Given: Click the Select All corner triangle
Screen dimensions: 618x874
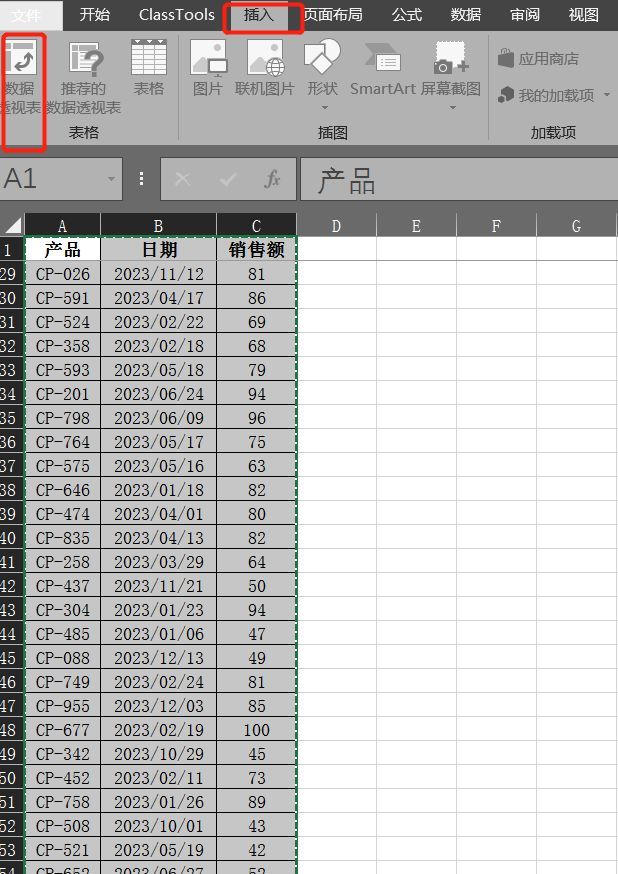Looking at the screenshot, I should (13, 225).
